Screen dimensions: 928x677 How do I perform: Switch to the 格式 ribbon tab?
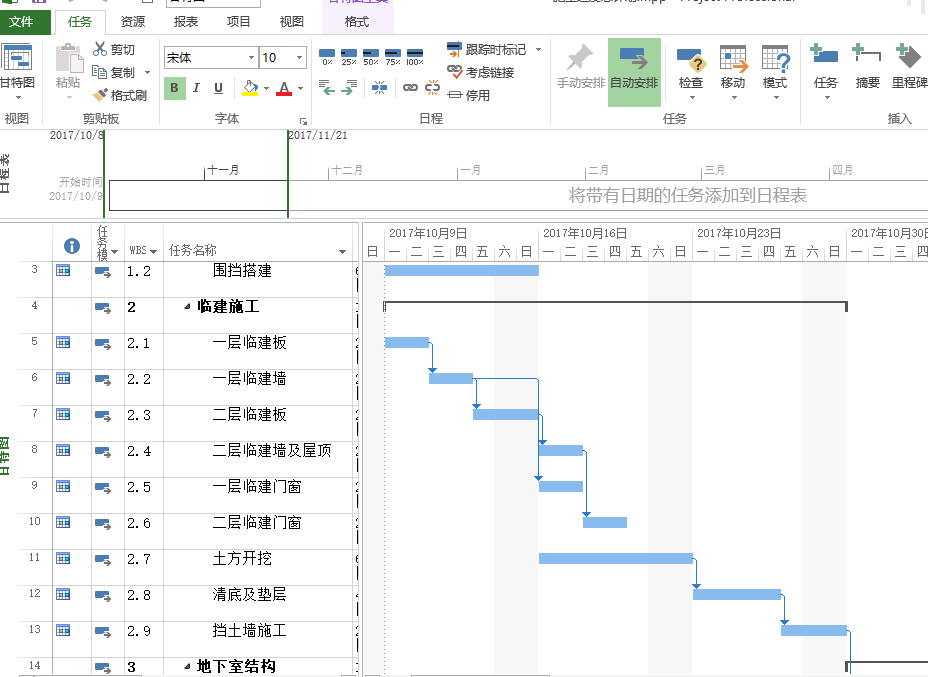(x=357, y=22)
